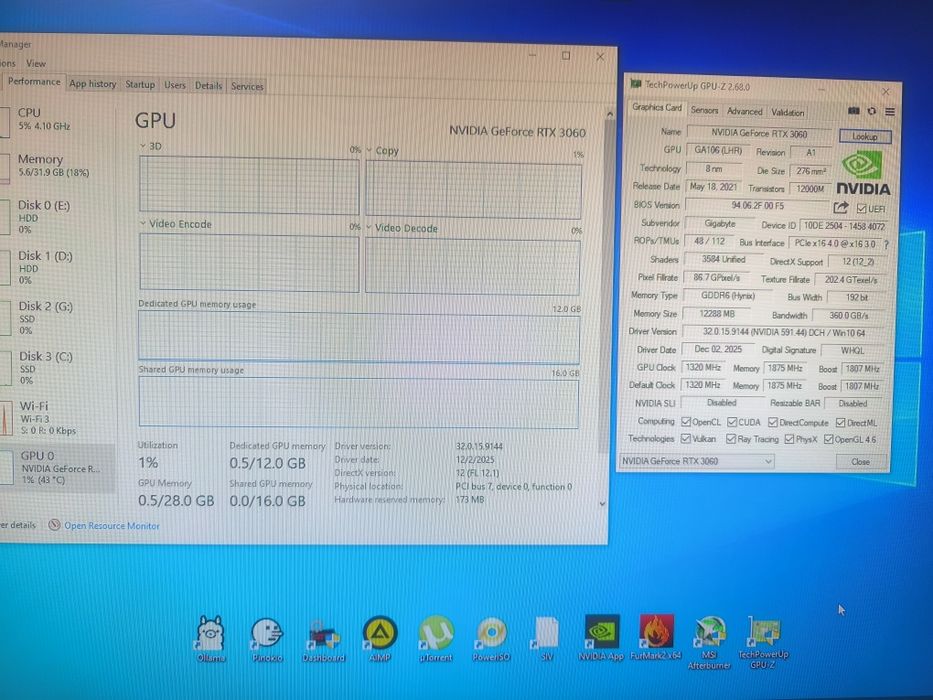Toggle the OpenCL checkbox
The width and height of the screenshot is (933, 700).
687,421
